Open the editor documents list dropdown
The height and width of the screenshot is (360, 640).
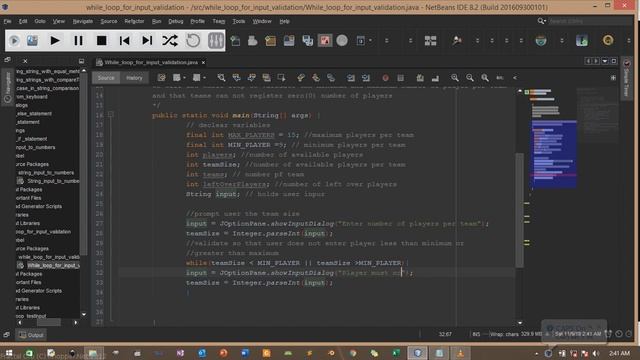[605, 61]
